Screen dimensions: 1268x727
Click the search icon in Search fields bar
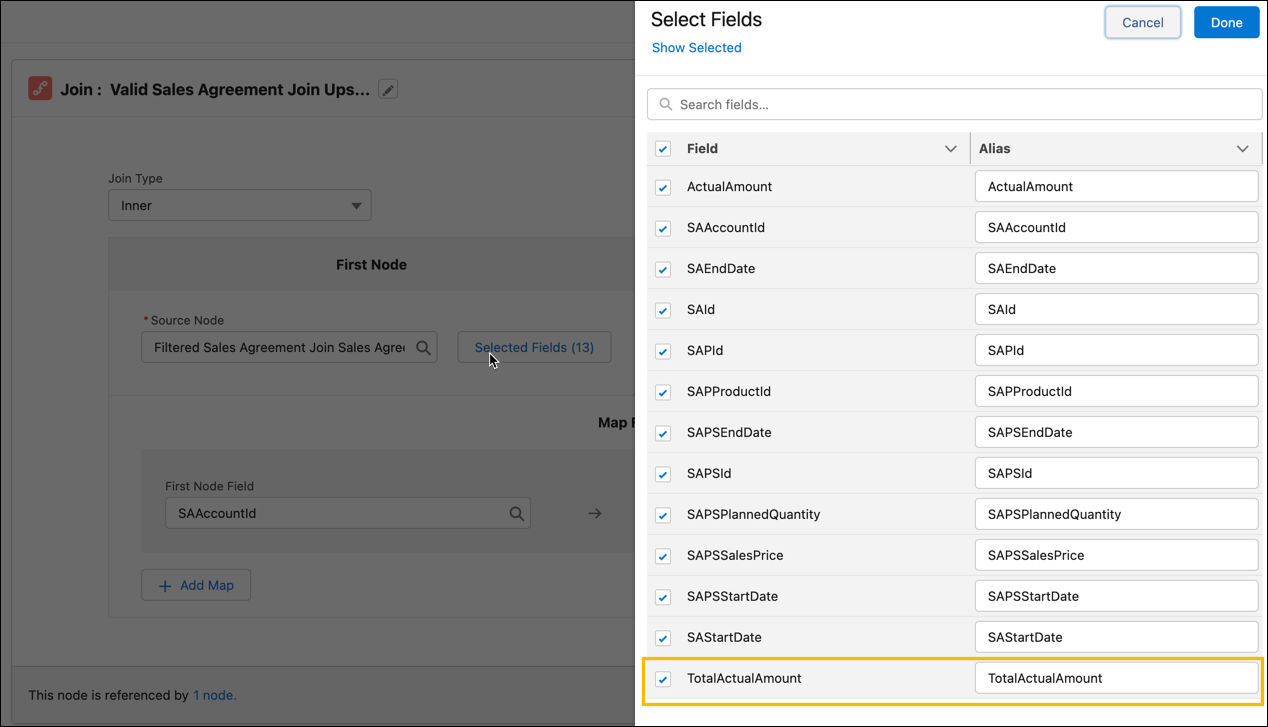(x=665, y=104)
